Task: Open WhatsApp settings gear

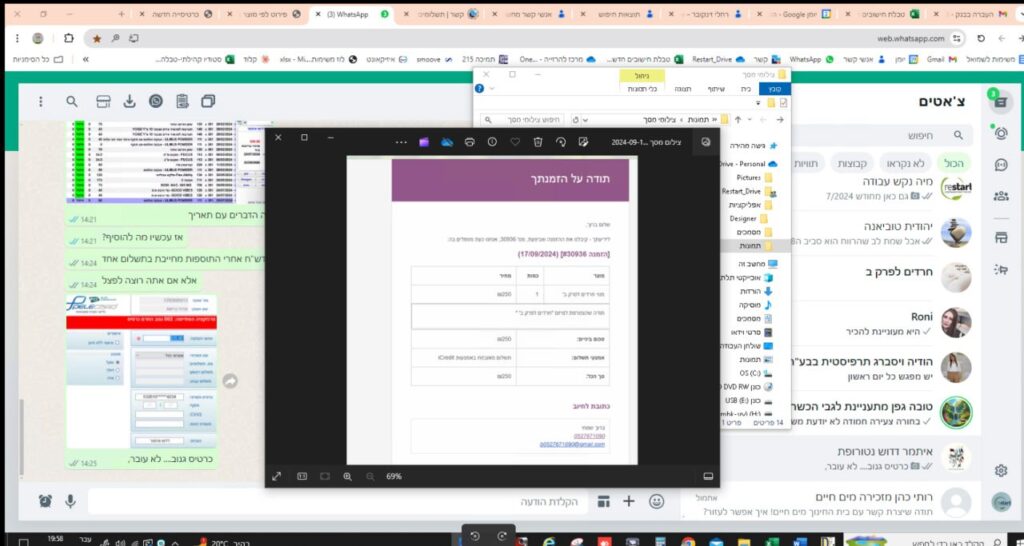Action: click(1000, 470)
